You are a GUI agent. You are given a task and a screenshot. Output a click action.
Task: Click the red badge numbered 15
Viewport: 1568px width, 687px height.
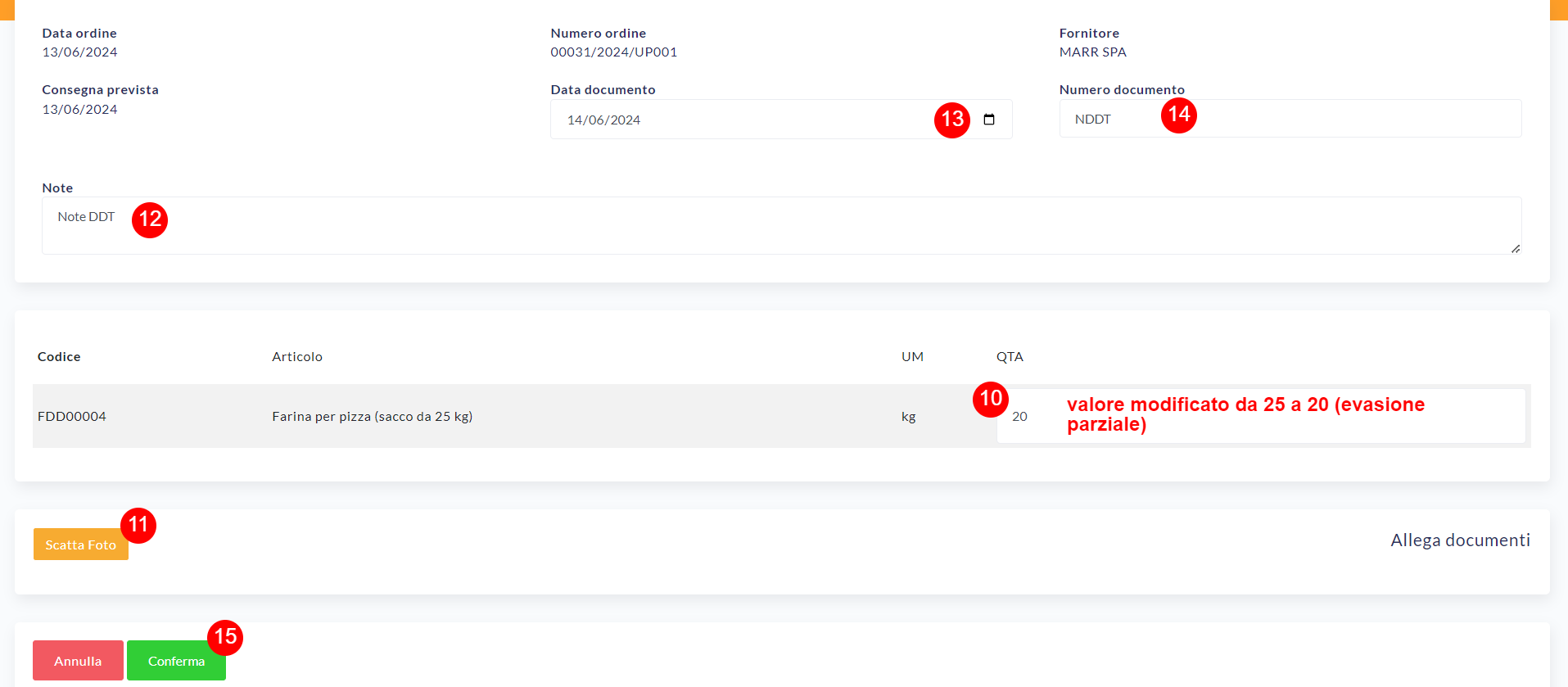pos(225,637)
